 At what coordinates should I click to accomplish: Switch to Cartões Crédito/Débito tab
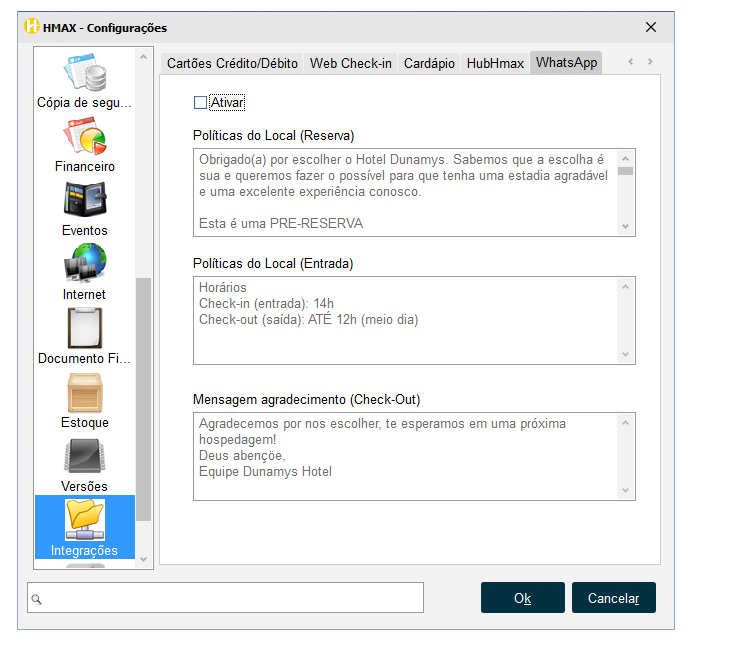(x=232, y=63)
